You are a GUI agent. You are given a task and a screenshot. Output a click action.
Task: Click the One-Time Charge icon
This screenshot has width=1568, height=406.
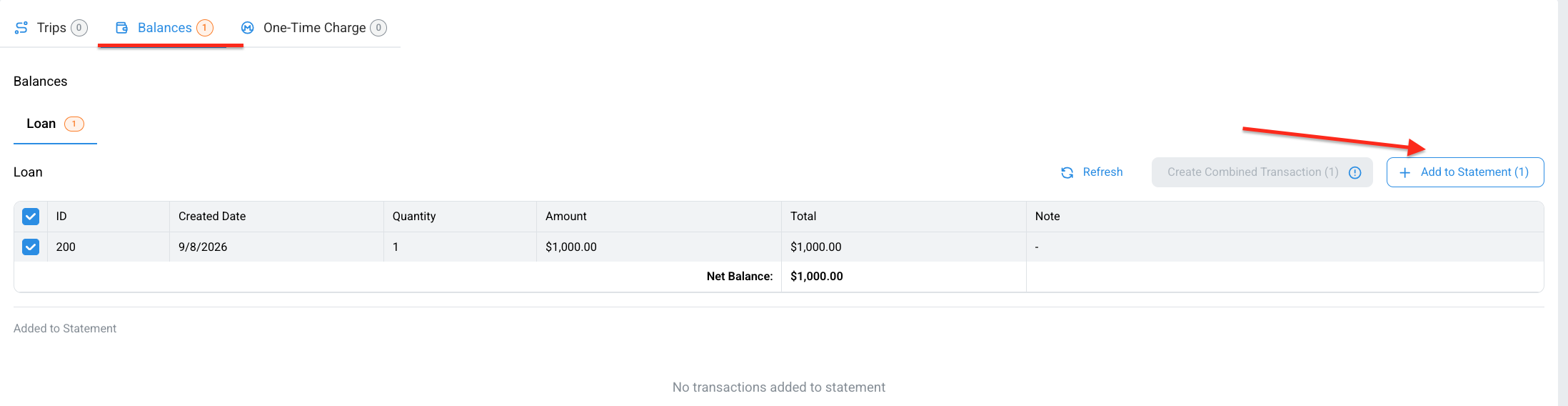248,27
